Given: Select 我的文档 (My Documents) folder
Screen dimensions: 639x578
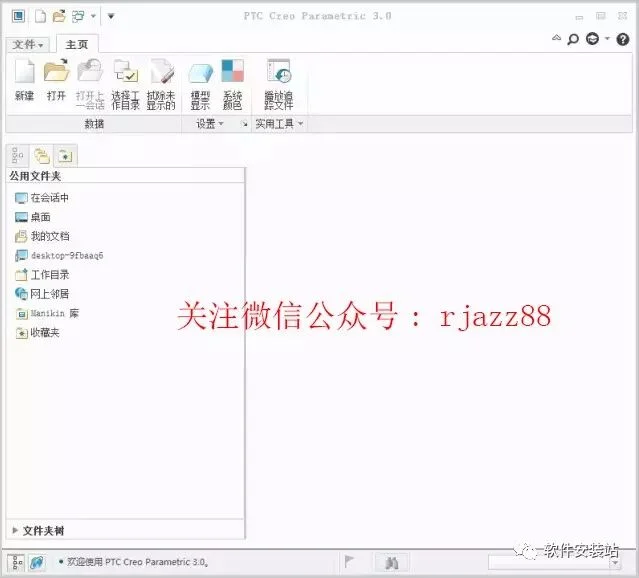Looking at the screenshot, I should [x=42, y=236].
